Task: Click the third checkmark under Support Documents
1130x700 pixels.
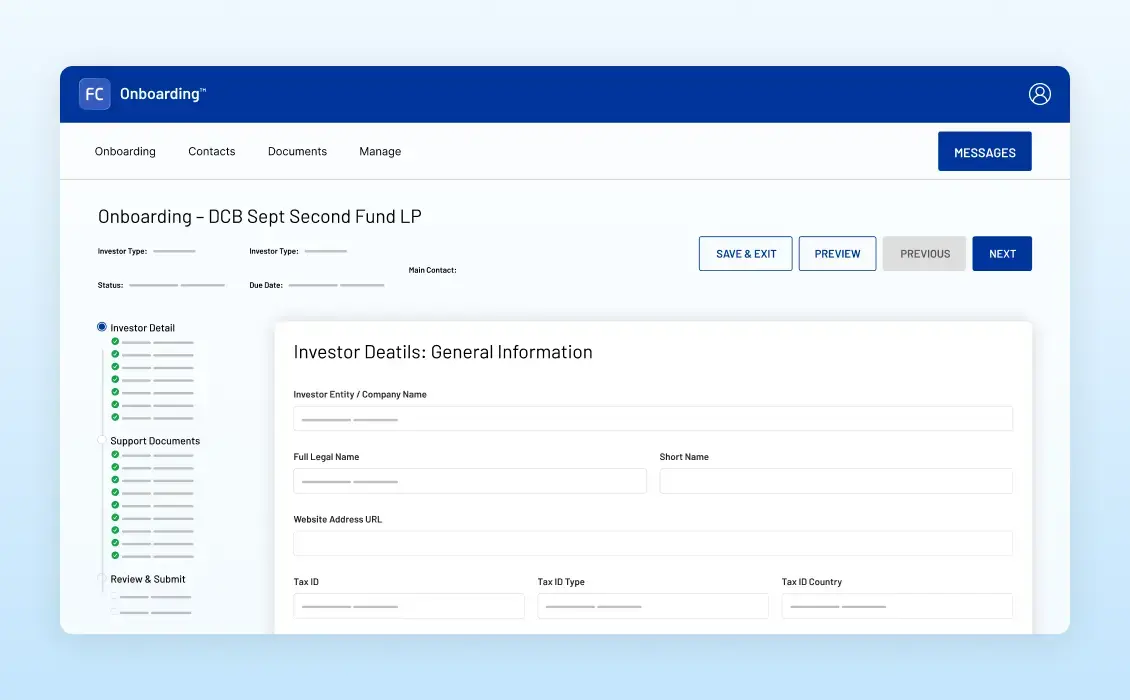Action: pyautogui.click(x=115, y=481)
